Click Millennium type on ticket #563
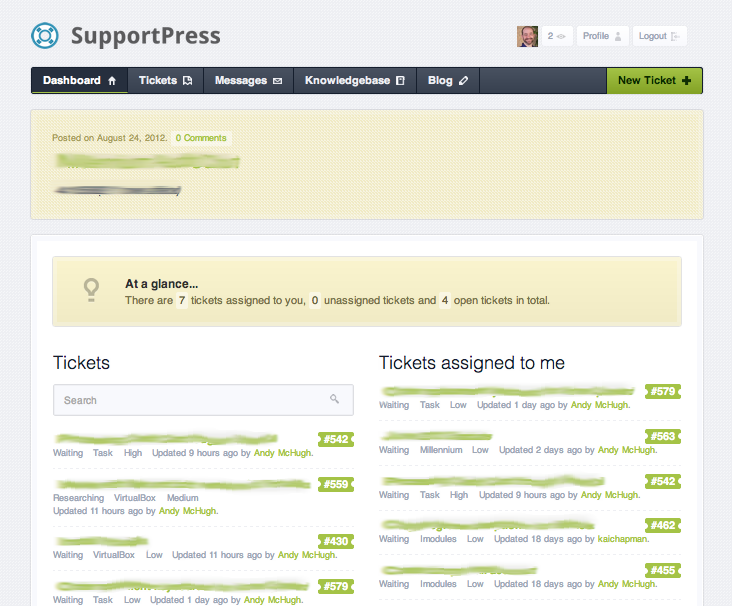Image resolution: width=732 pixels, height=606 pixels. pyautogui.click(x=441, y=450)
